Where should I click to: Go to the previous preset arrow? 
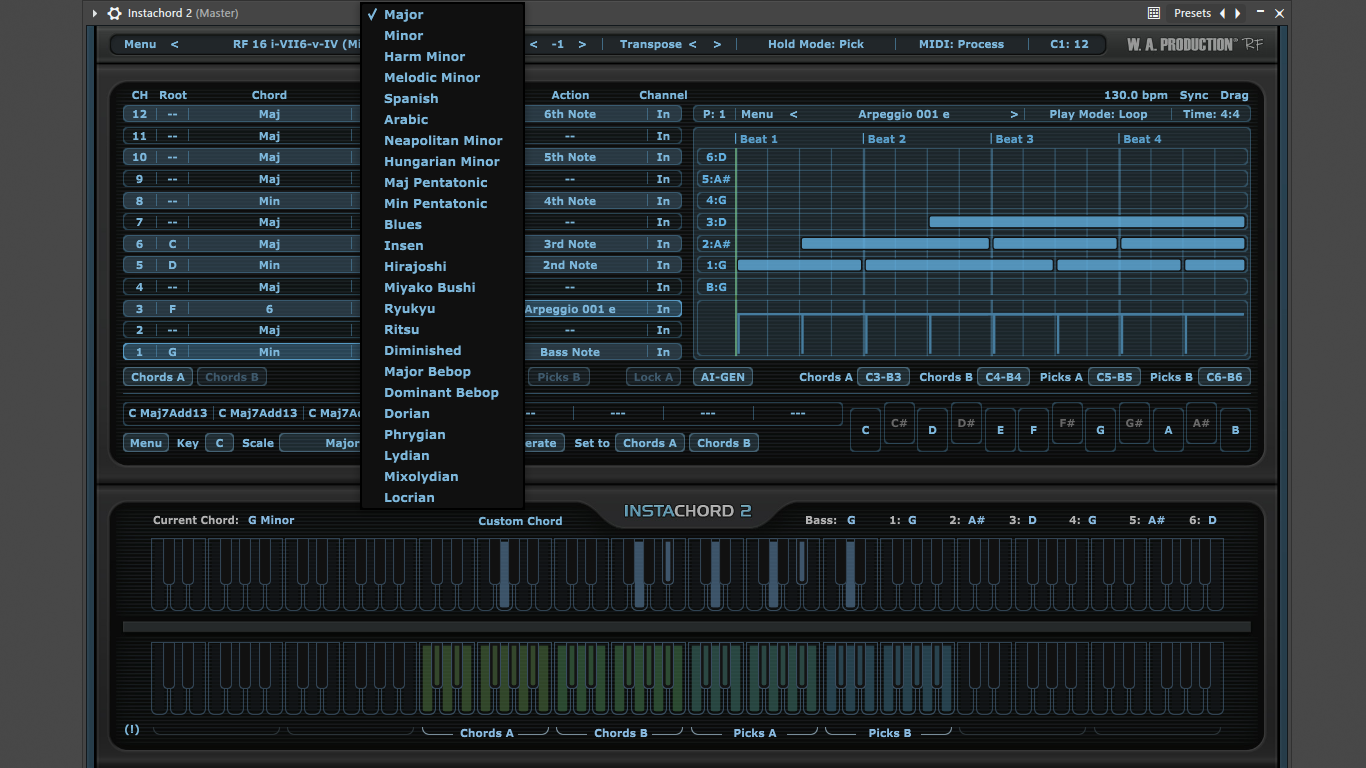tap(1222, 13)
